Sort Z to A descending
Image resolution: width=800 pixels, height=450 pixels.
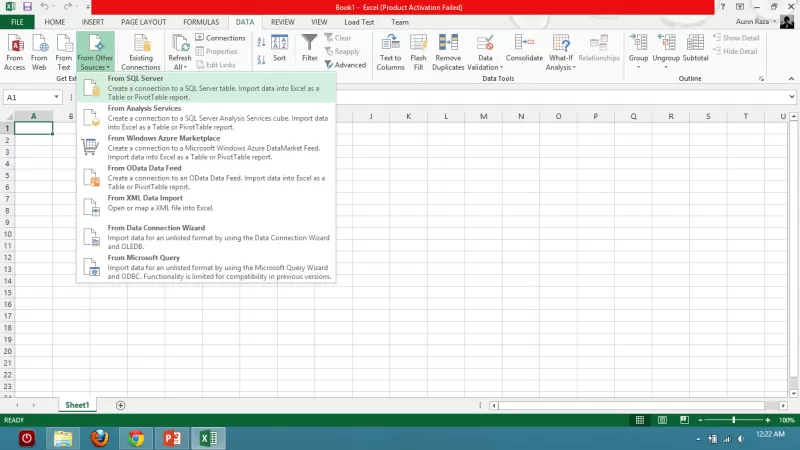(x=261, y=60)
